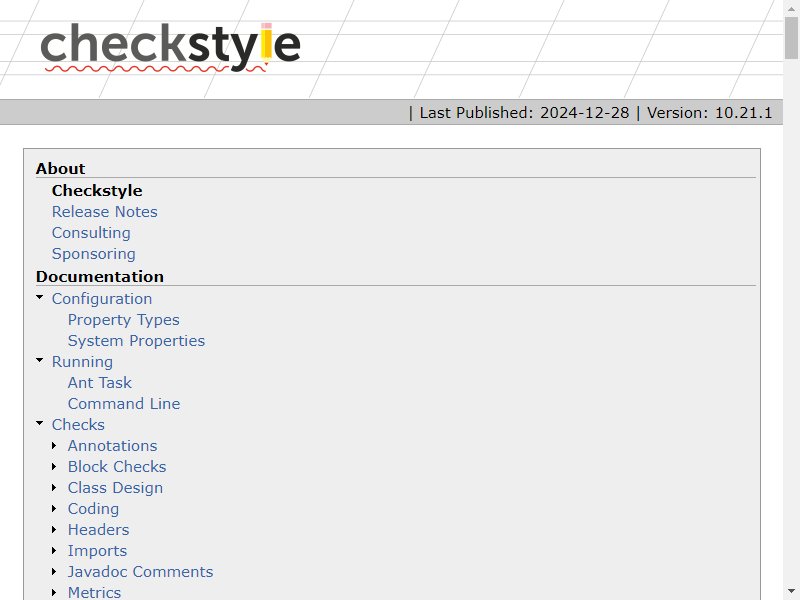
Task: Collapse the Configuration section arrow
Action: point(40,297)
